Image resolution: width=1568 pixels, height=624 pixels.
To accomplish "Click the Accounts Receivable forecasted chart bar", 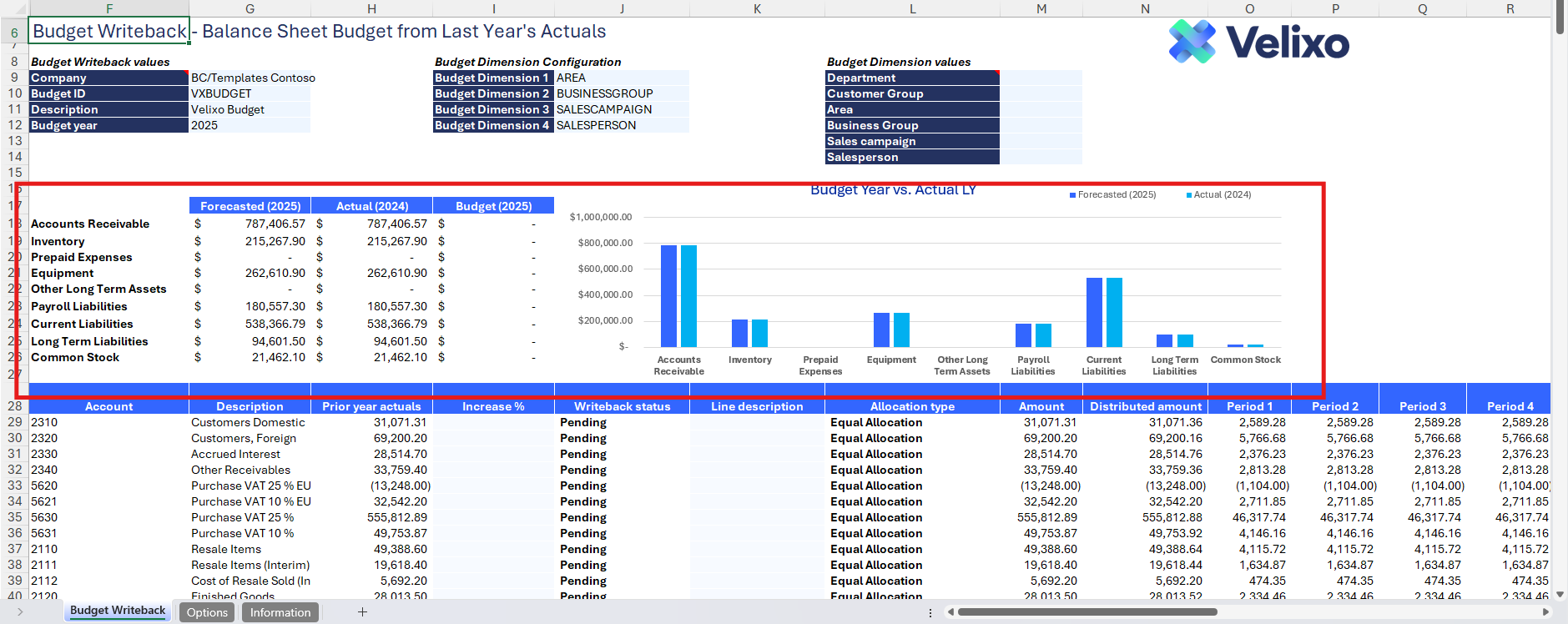I will (x=668, y=296).
